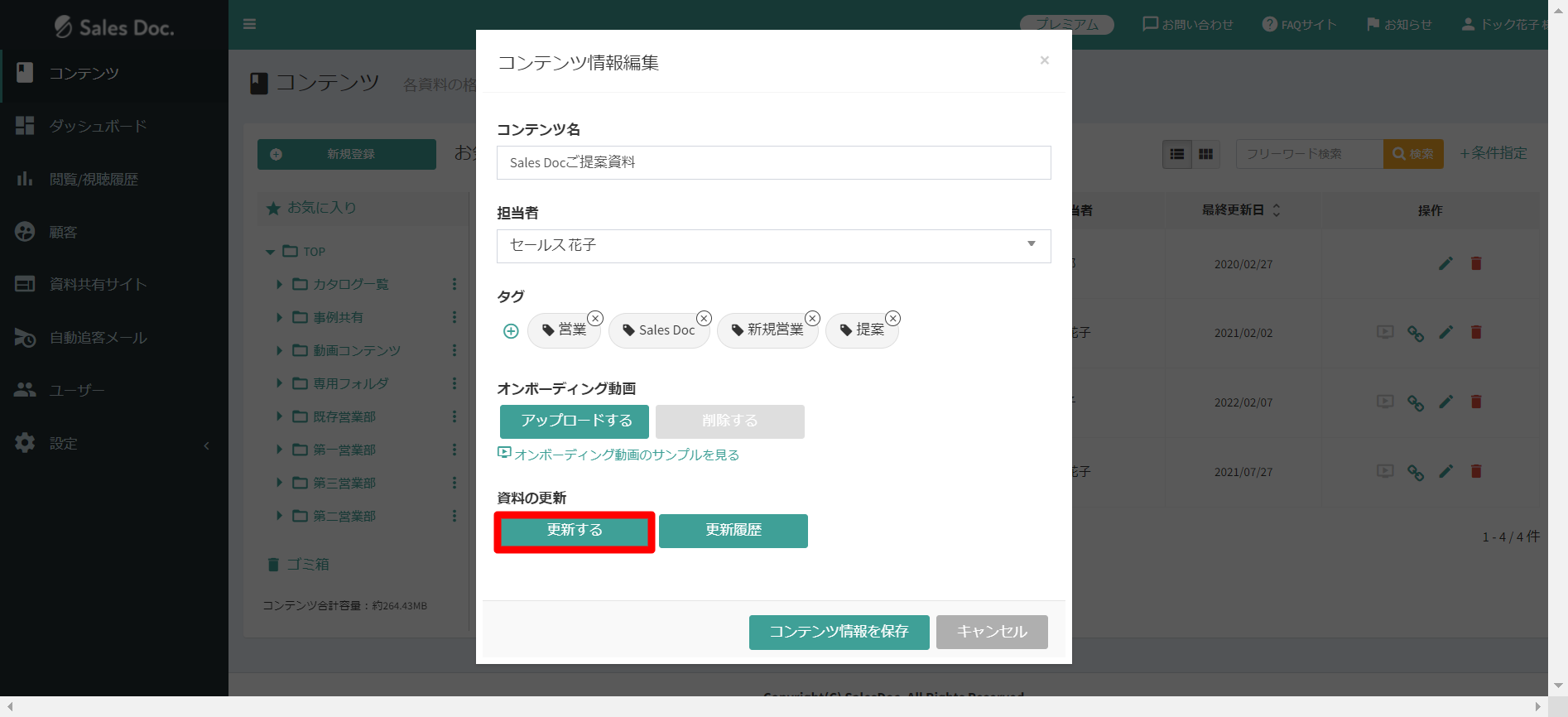Click the フリーワード検索 search field

coord(1309,154)
